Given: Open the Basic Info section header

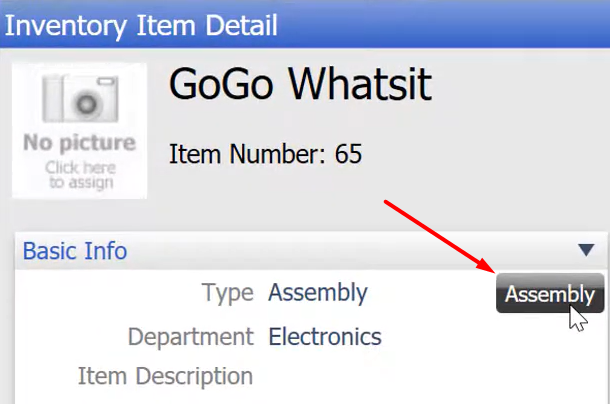Looking at the screenshot, I should click(x=75, y=251).
